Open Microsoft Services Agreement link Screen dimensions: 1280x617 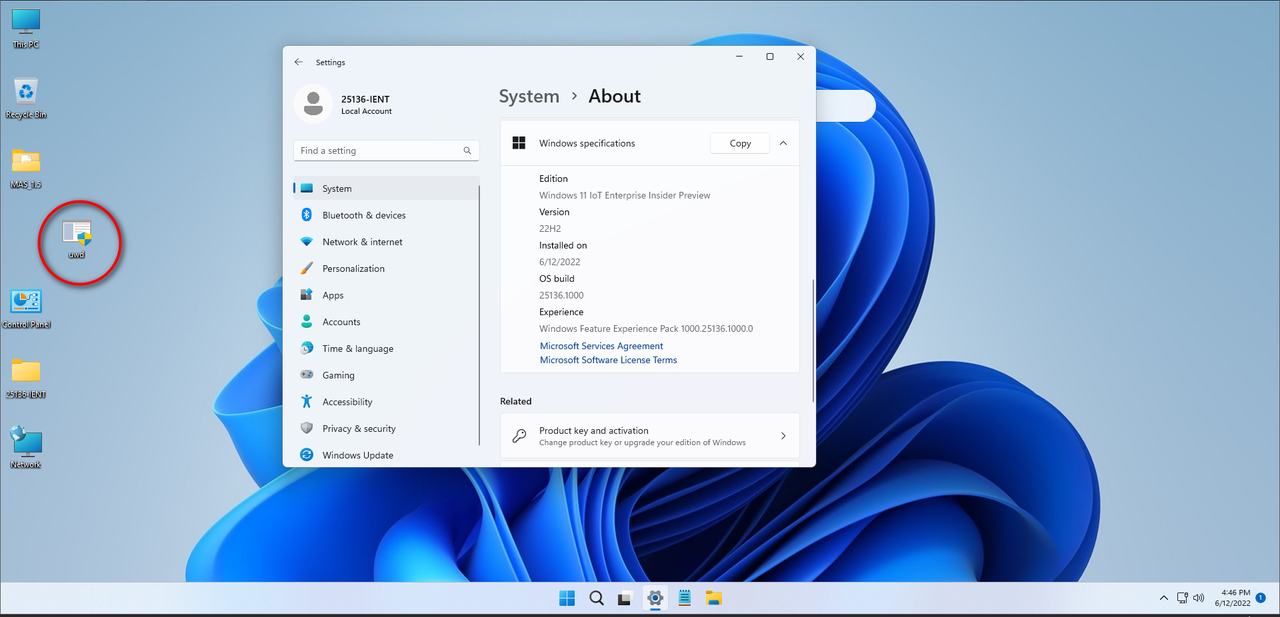[601, 346]
